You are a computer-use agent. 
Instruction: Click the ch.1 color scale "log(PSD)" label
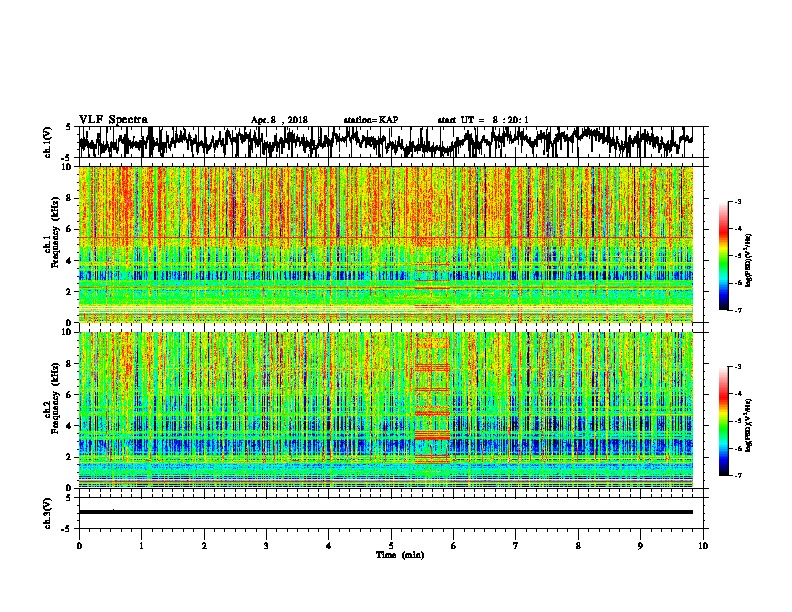(749, 260)
